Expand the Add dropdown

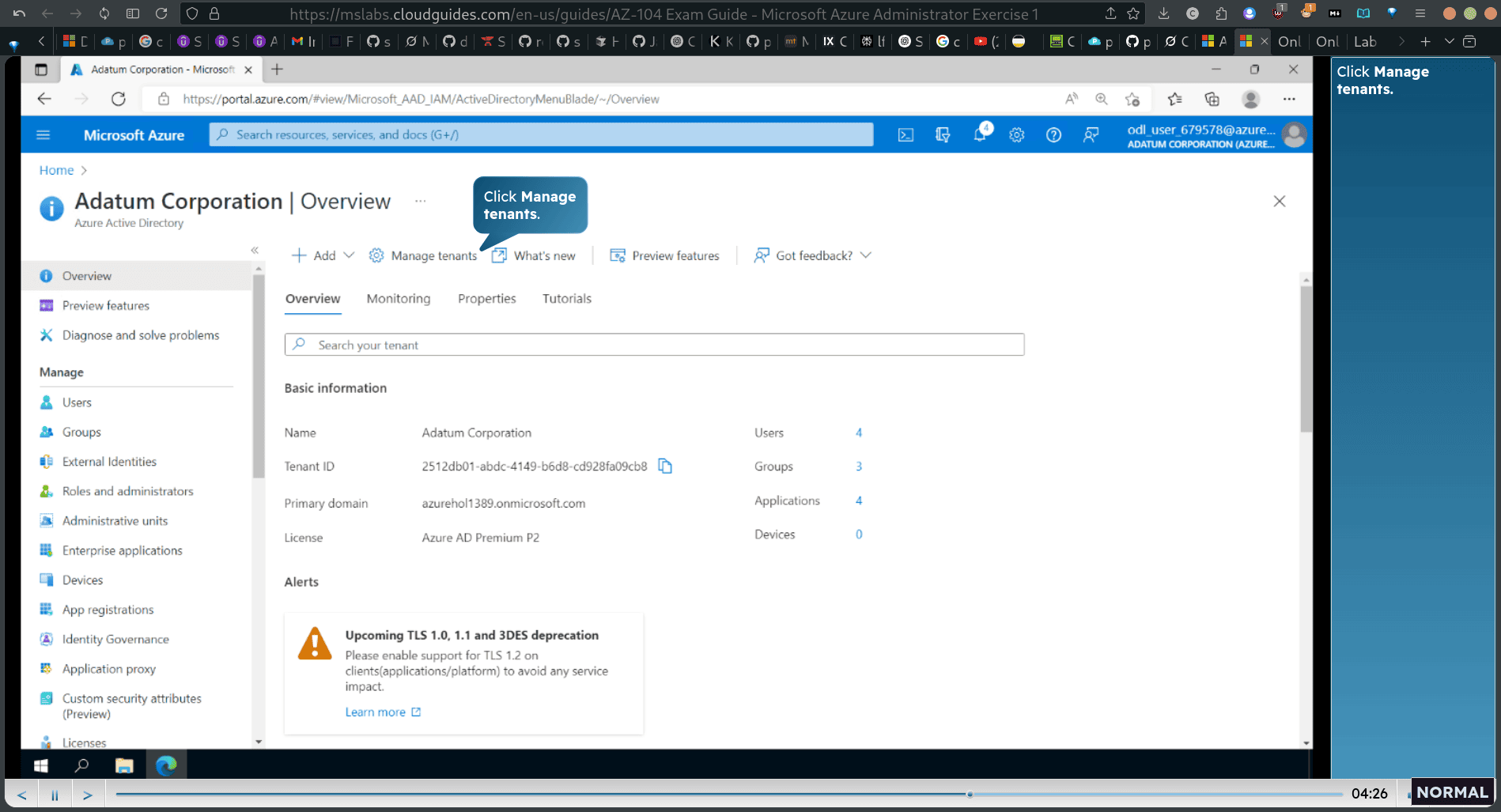(323, 255)
